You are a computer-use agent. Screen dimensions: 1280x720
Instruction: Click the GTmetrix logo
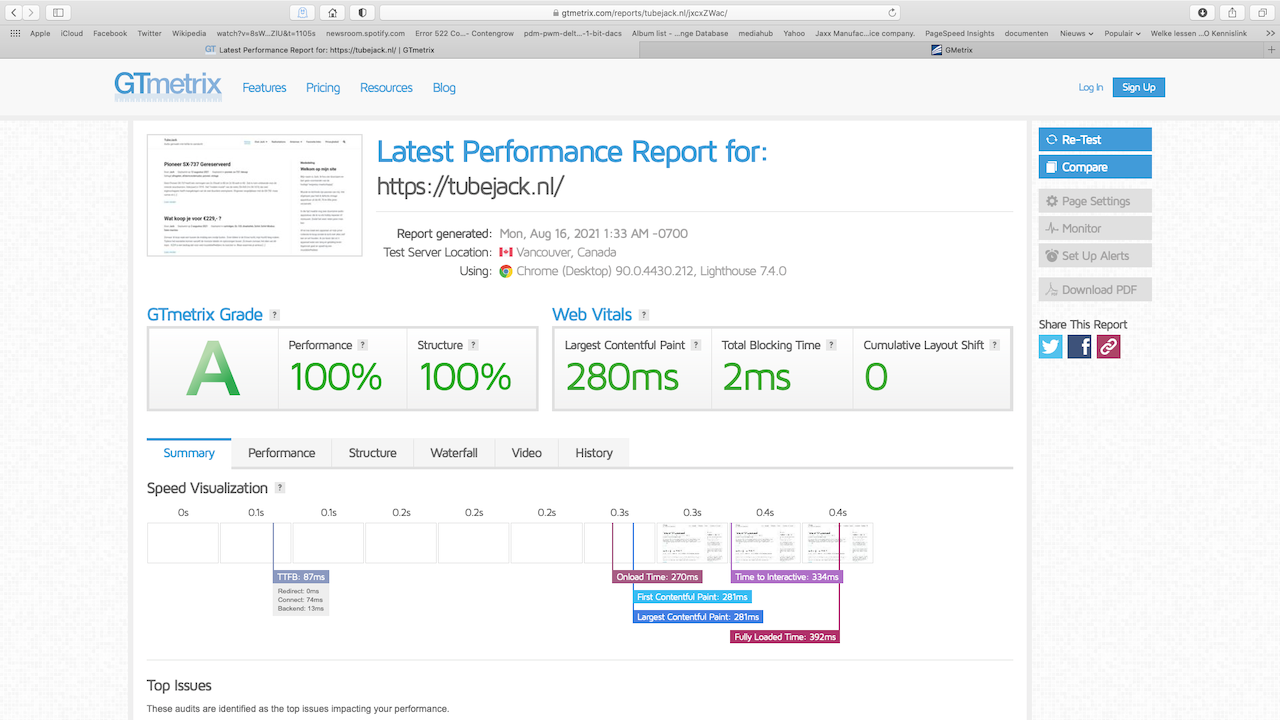(x=168, y=86)
